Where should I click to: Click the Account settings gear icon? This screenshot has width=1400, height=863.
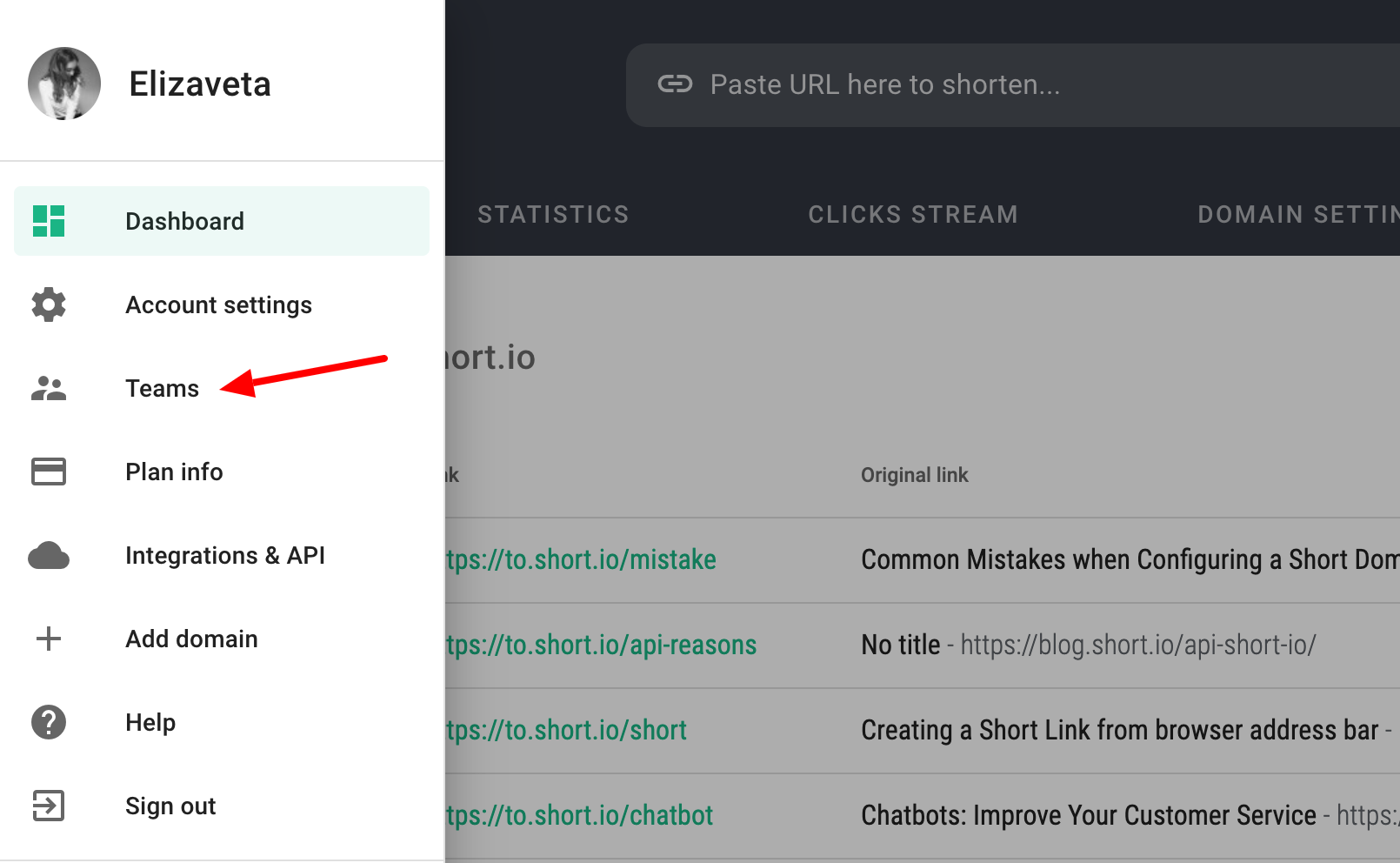49,304
